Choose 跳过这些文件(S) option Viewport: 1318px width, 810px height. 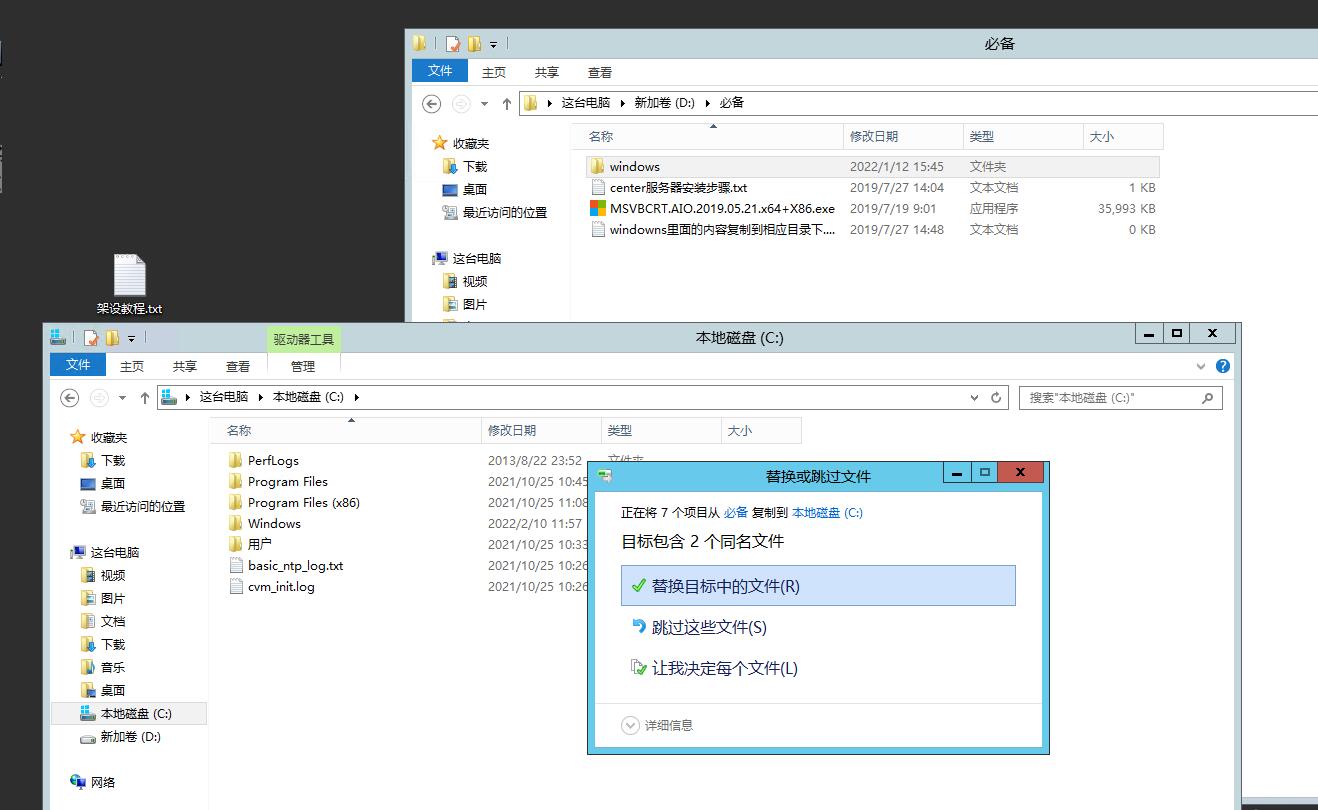point(709,628)
